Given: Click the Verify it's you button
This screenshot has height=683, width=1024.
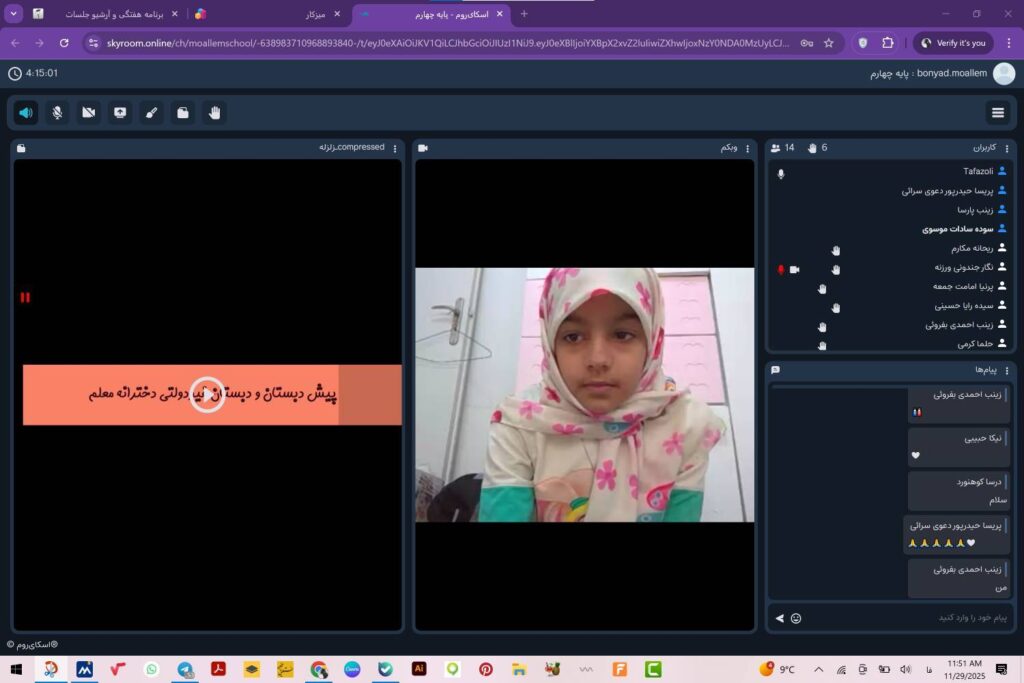Looking at the screenshot, I should (x=952, y=43).
